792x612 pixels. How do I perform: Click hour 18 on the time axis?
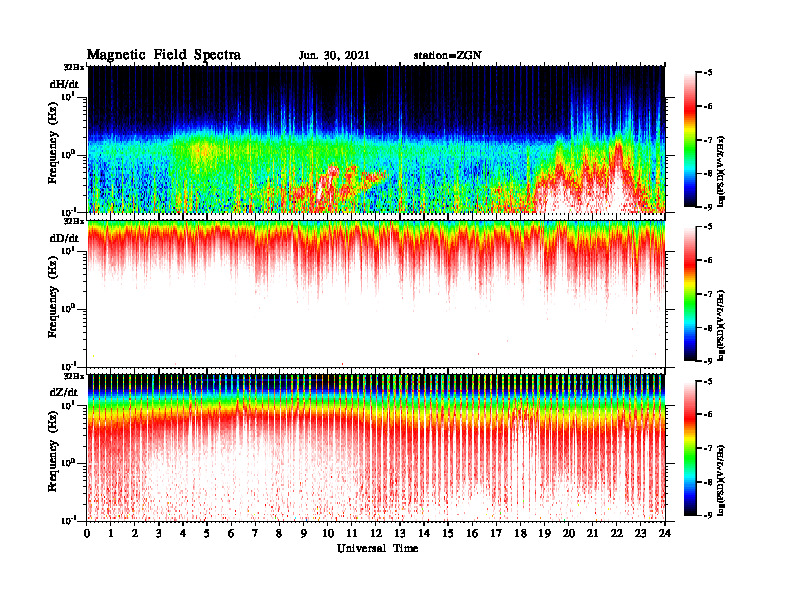tap(520, 533)
